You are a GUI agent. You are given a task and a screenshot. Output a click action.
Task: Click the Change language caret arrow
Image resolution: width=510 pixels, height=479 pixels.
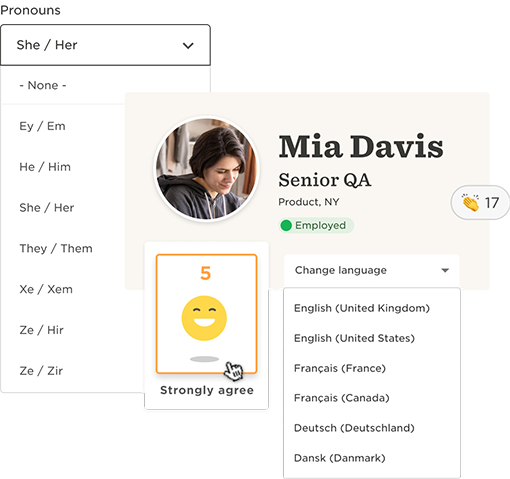(x=445, y=270)
